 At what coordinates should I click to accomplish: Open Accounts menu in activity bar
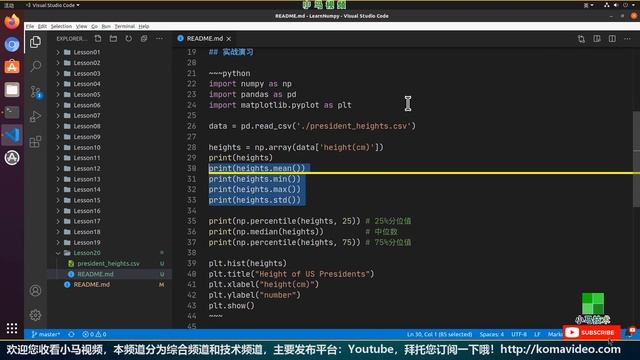point(36,291)
